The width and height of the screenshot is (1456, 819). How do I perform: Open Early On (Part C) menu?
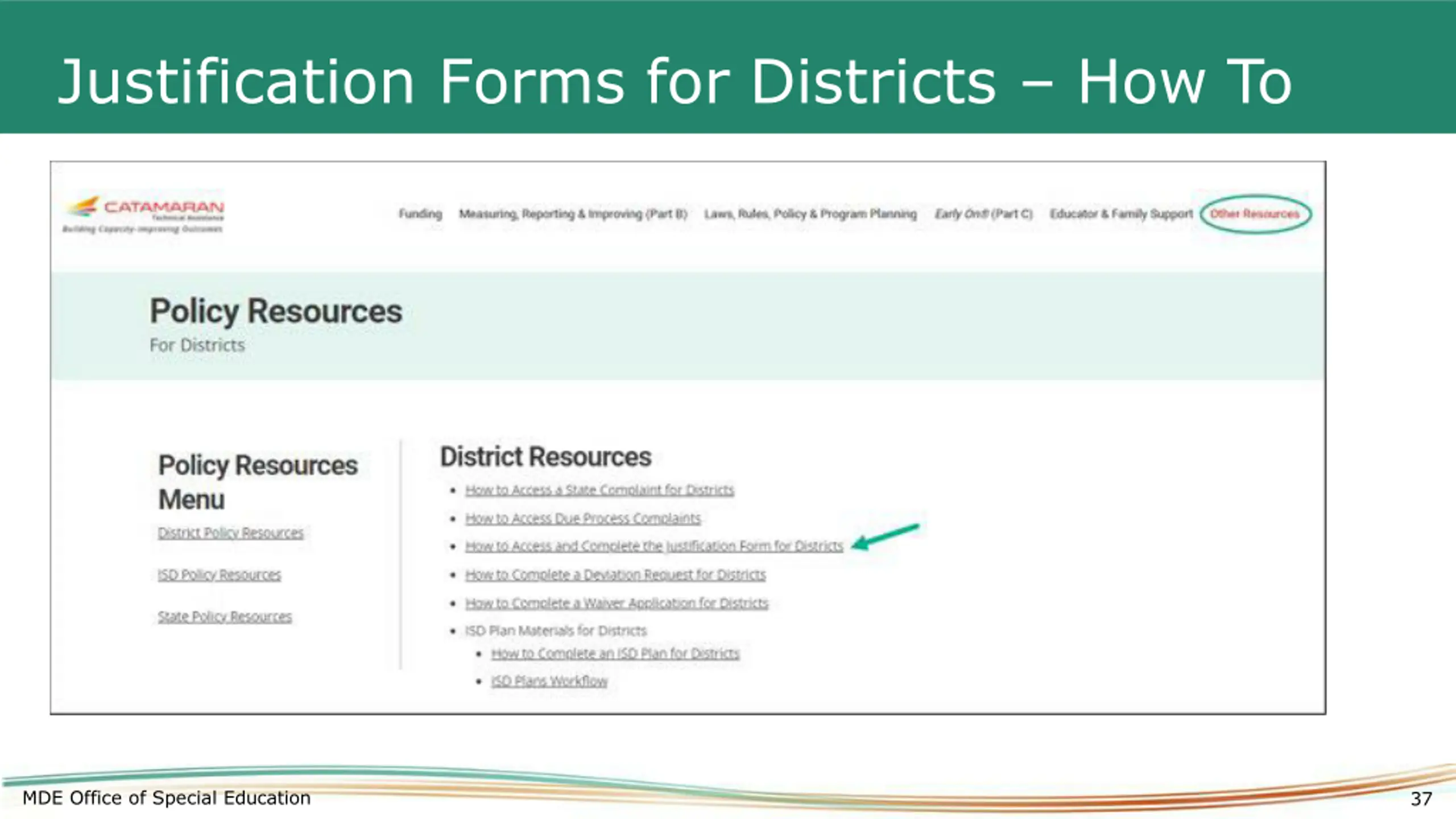pyautogui.click(x=984, y=214)
